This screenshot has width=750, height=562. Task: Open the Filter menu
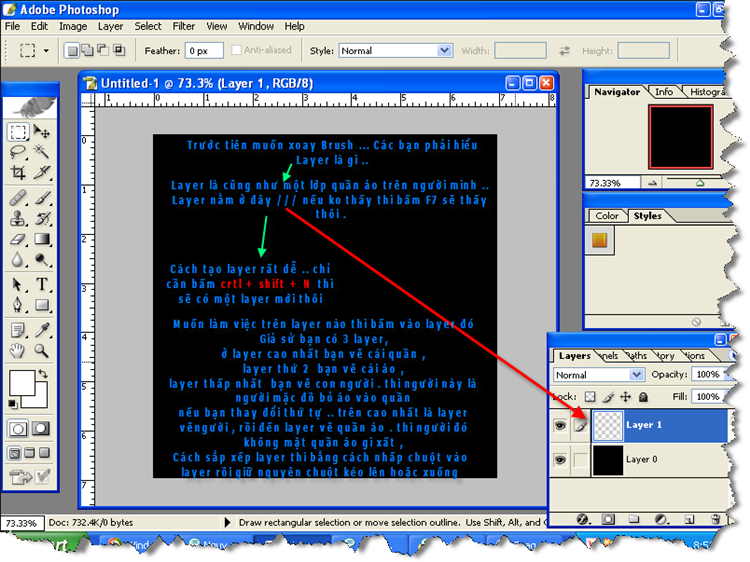click(x=184, y=26)
